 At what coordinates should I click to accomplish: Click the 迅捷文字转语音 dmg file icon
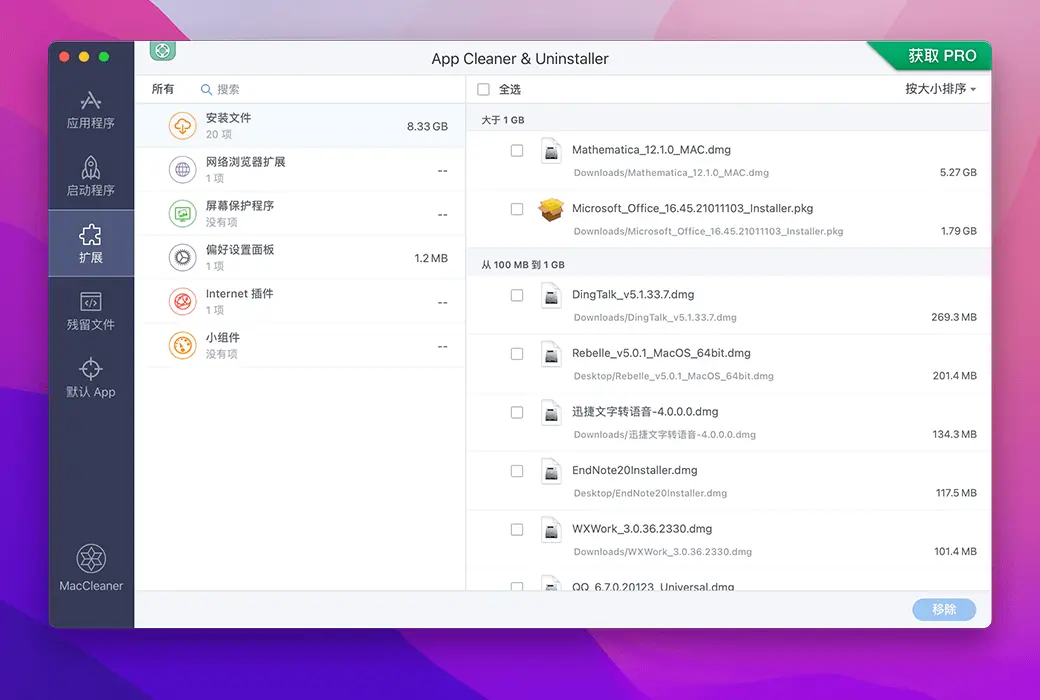pyautogui.click(x=551, y=413)
